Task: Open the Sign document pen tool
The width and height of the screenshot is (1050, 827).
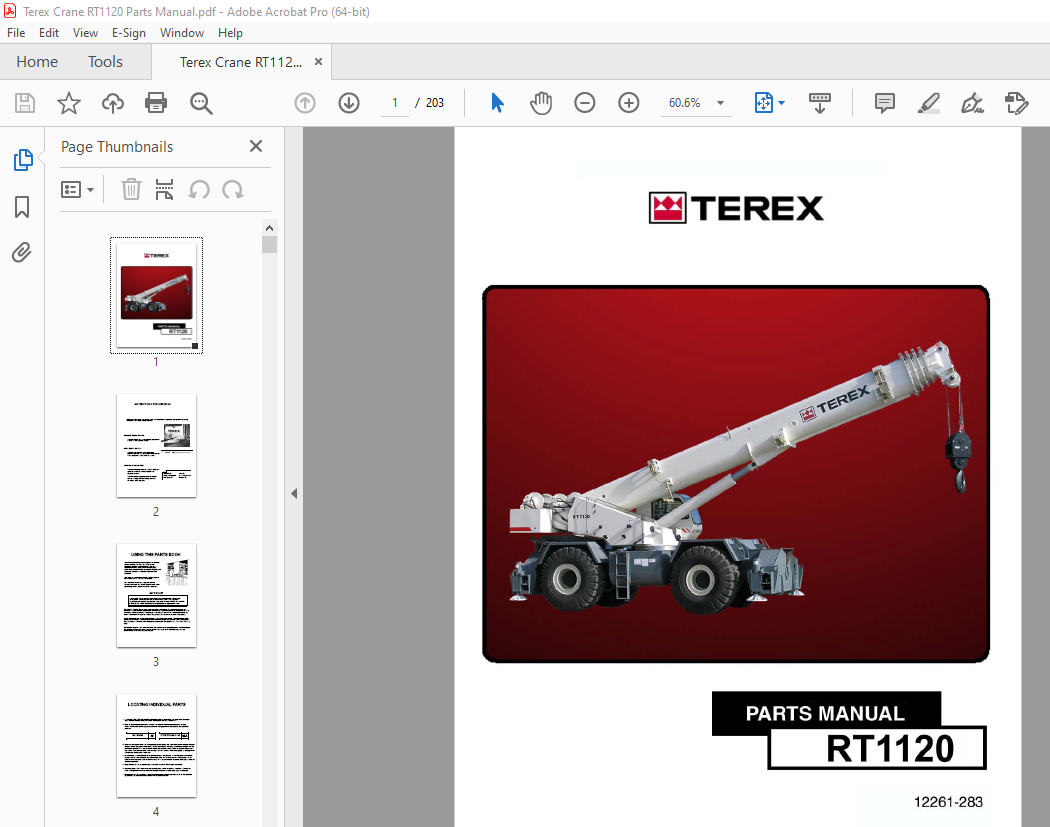Action: (972, 103)
